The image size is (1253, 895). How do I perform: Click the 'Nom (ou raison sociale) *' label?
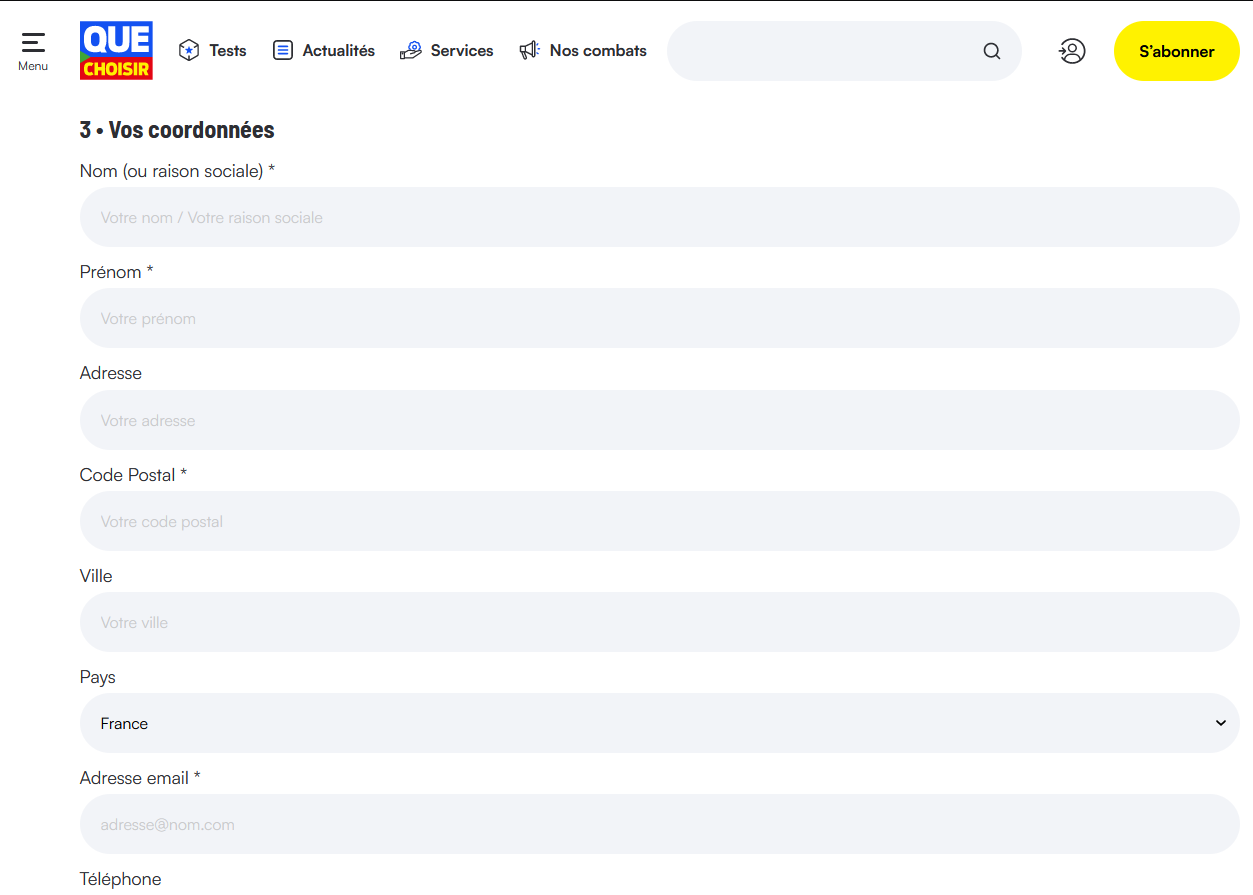177,171
